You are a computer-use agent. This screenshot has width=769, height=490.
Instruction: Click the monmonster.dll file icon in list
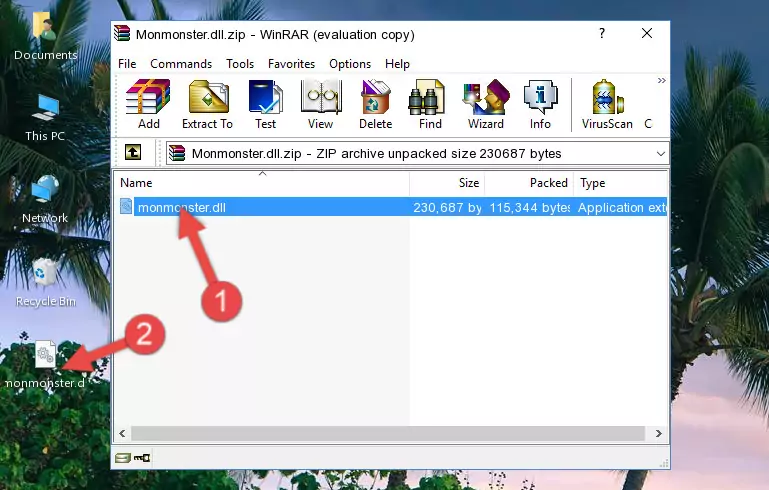(126, 206)
